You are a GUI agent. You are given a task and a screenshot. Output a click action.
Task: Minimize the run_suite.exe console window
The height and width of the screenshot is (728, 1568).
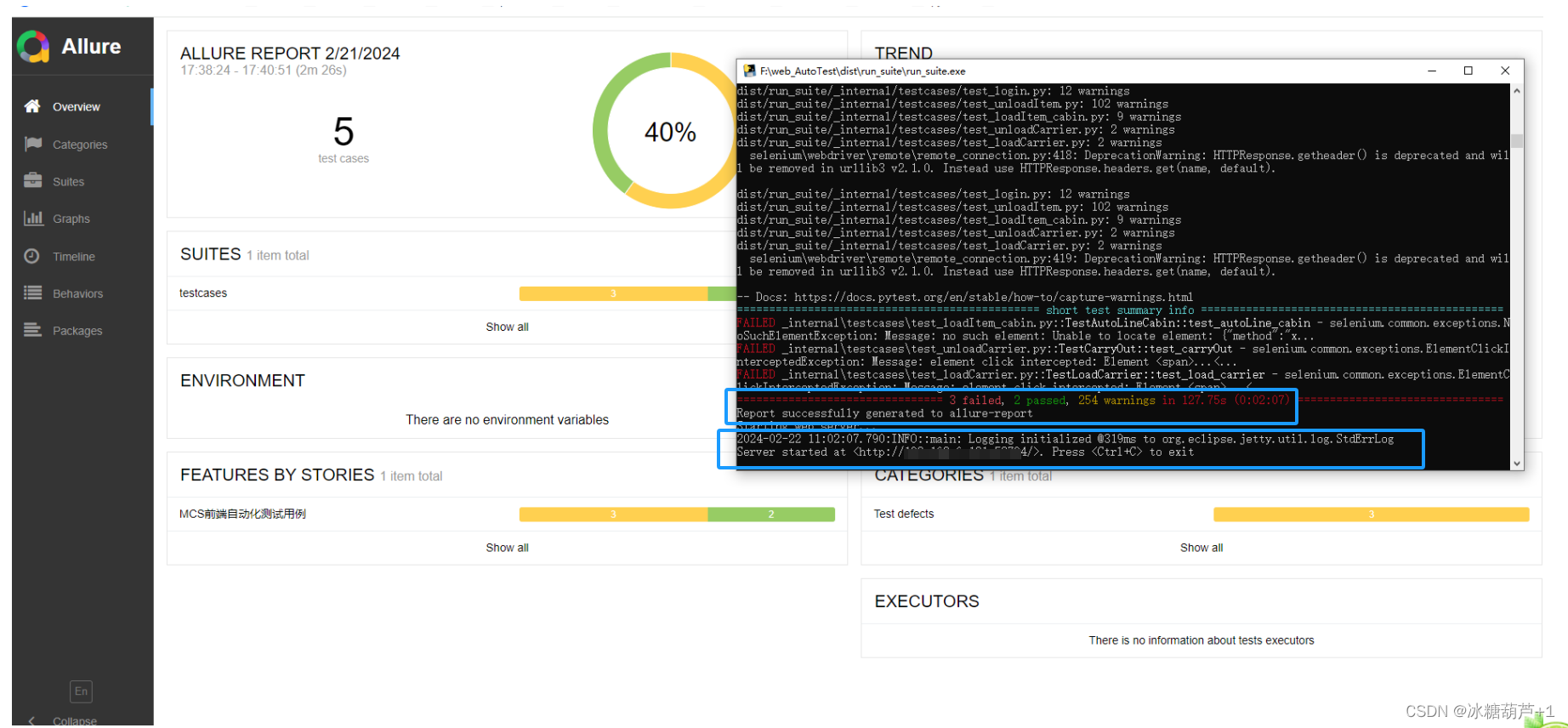[x=1432, y=71]
